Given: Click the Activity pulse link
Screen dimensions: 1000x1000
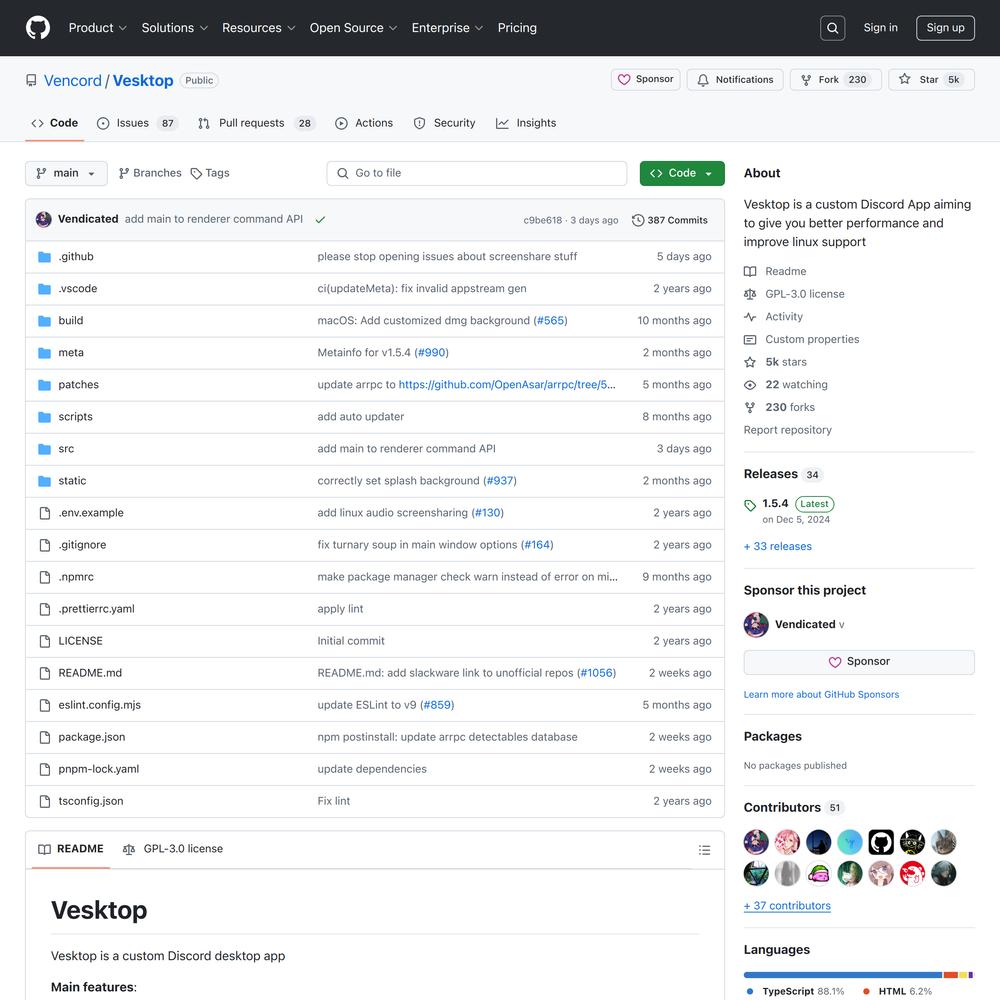Looking at the screenshot, I should tap(773, 316).
